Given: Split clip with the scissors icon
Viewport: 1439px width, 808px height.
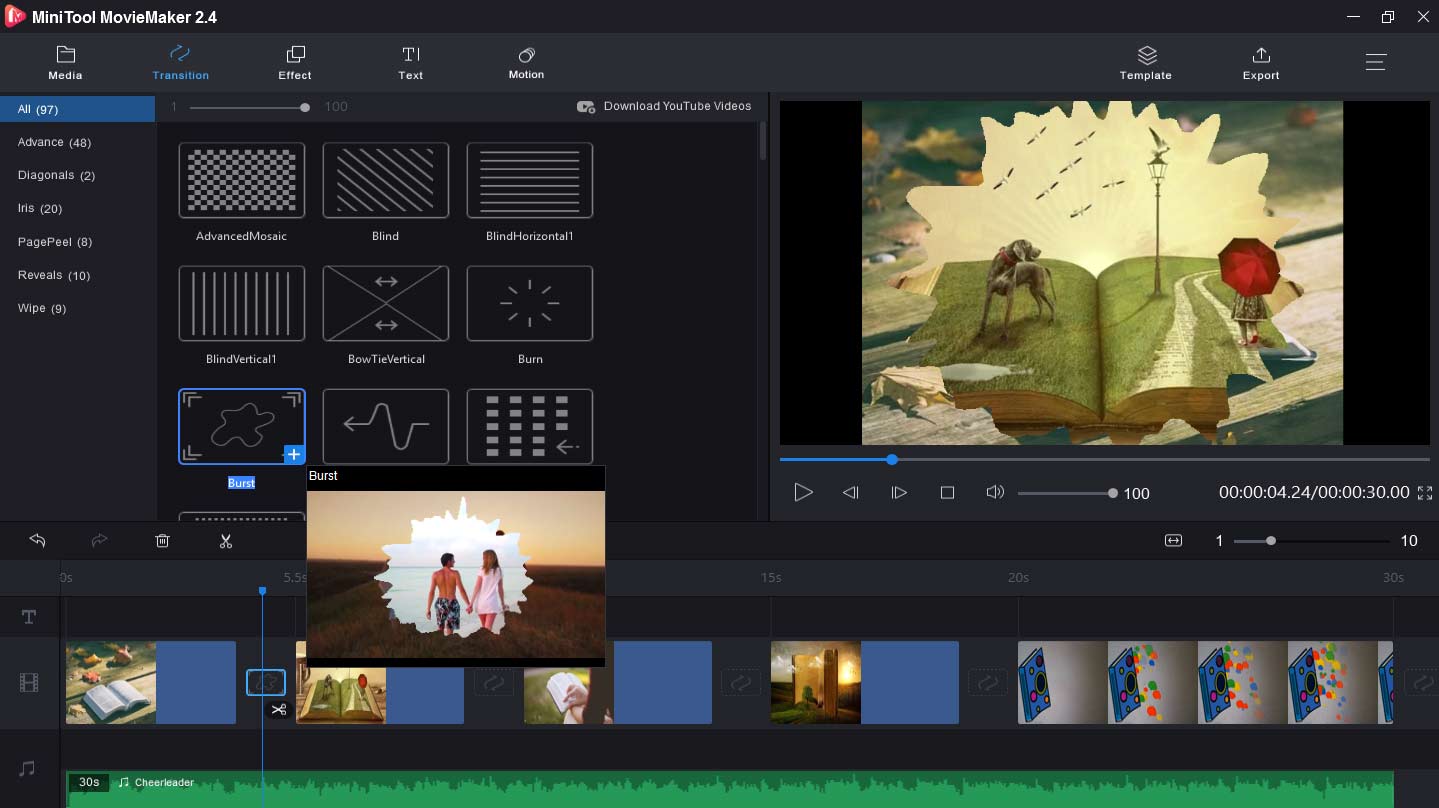Looking at the screenshot, I should (225, 540).
